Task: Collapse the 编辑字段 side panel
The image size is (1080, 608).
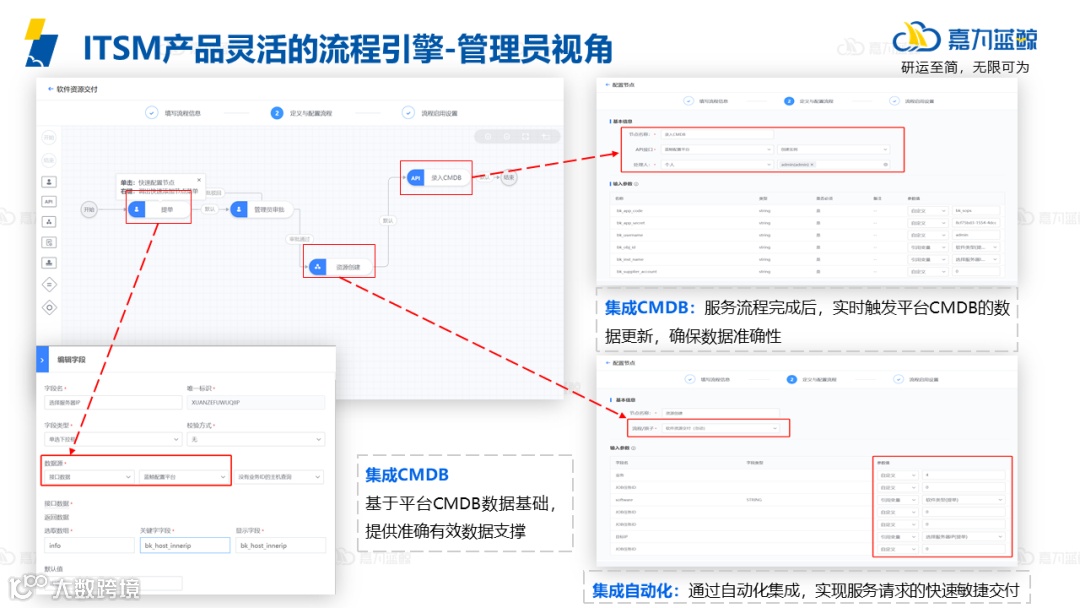Action: 42,359
